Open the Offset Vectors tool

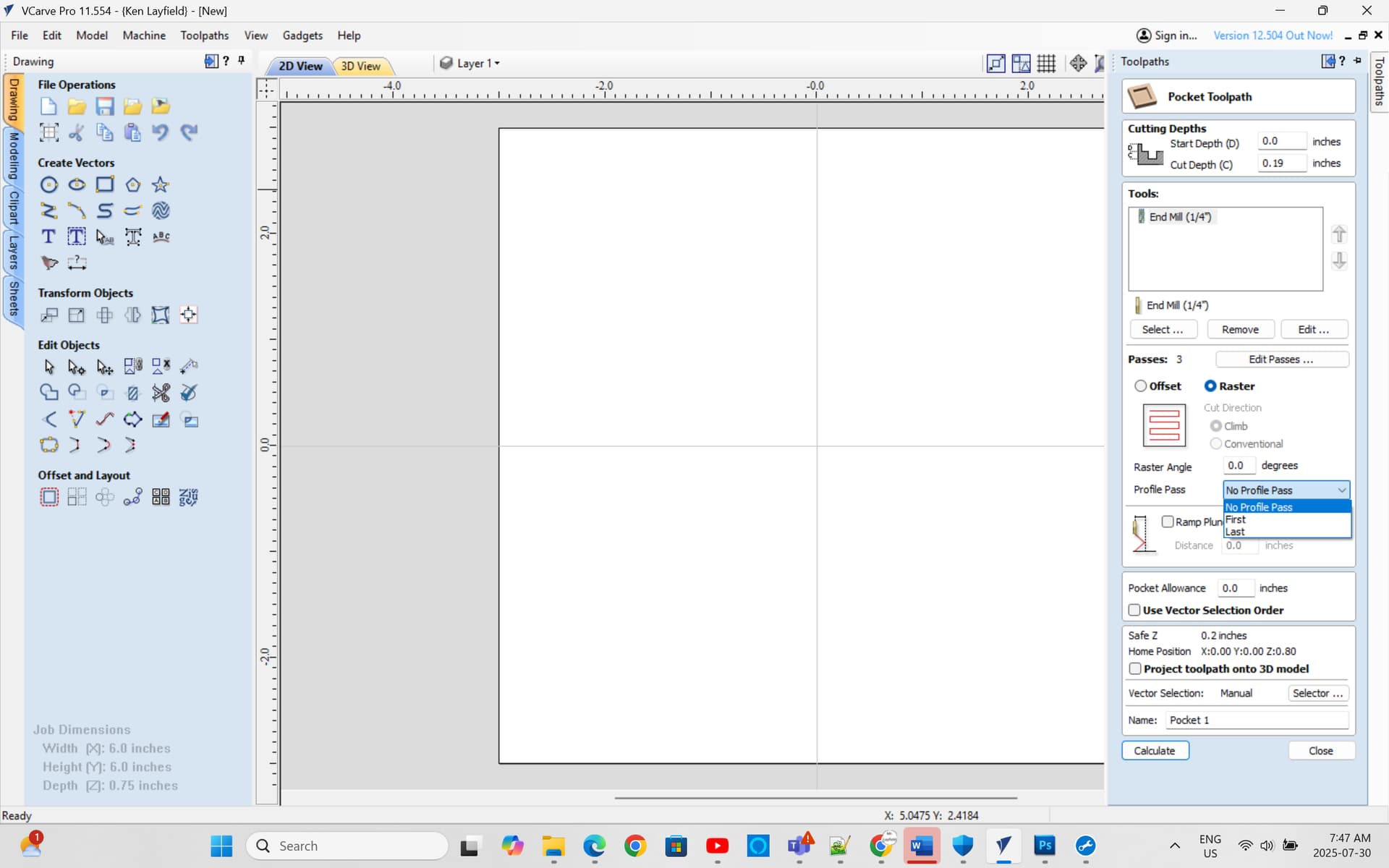(x=48, y=497)
